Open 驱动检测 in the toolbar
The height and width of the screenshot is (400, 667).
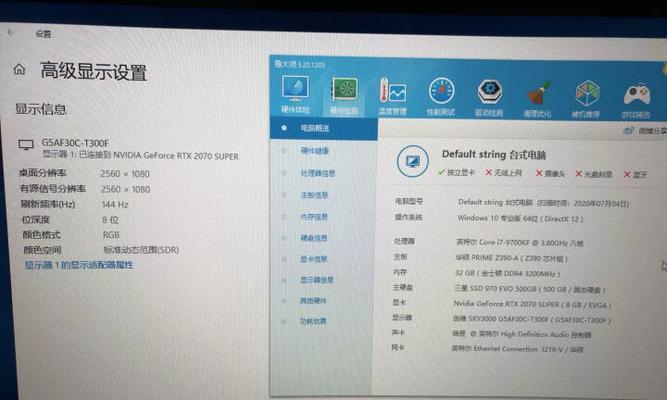pos(490,98)
